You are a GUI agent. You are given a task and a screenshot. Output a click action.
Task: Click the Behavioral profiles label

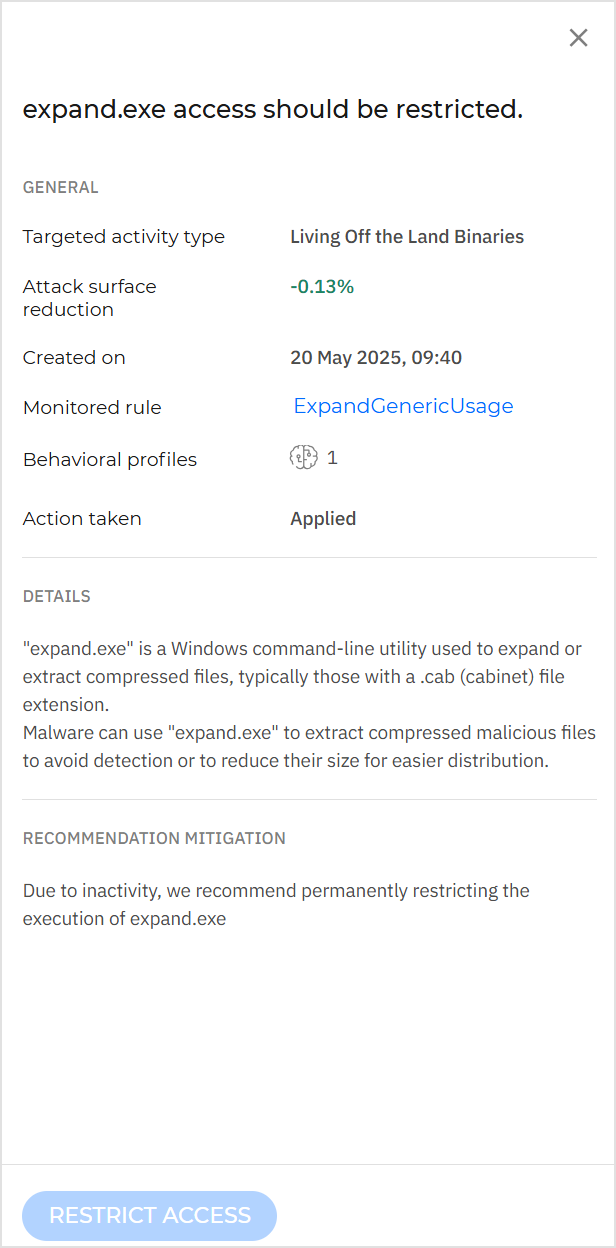tap(110, 459)
